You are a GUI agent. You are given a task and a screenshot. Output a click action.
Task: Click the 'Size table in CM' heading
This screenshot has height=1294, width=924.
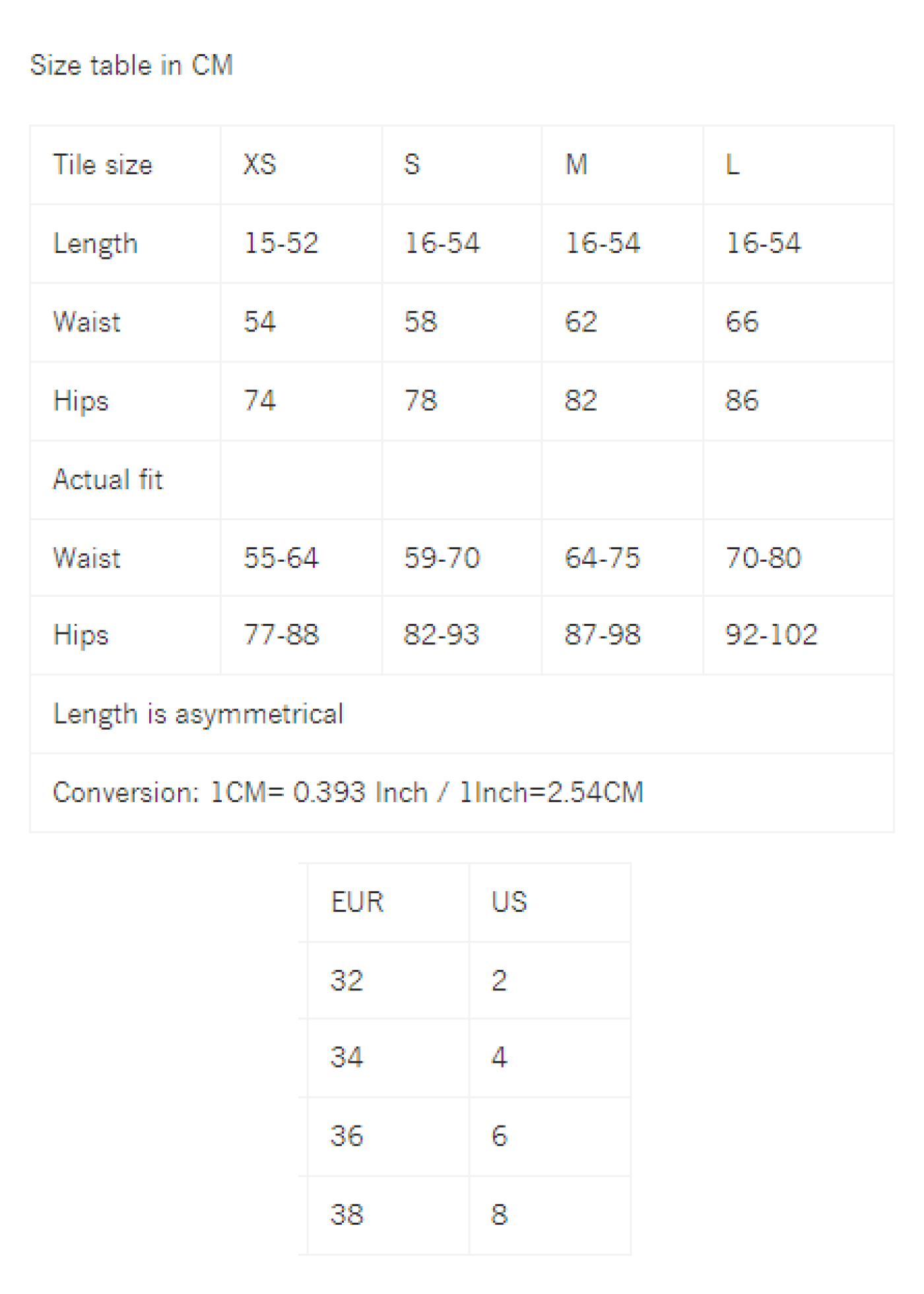tap(131, 65)
